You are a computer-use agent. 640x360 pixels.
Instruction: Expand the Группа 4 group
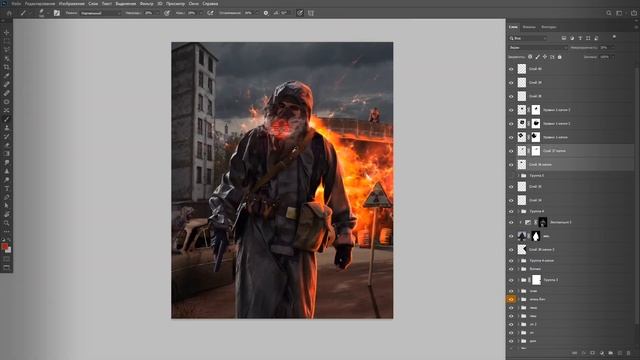519,211
